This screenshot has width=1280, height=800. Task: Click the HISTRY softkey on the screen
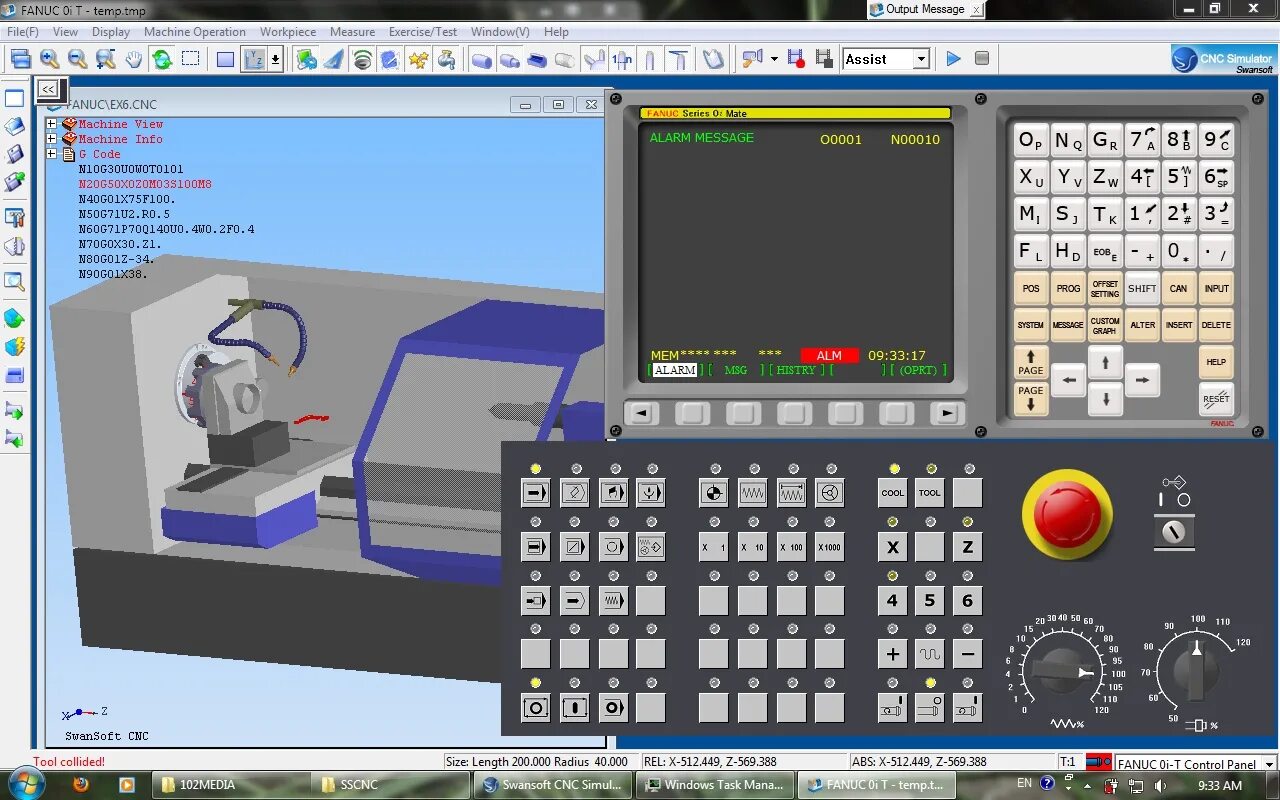click(x=796, y=370)
